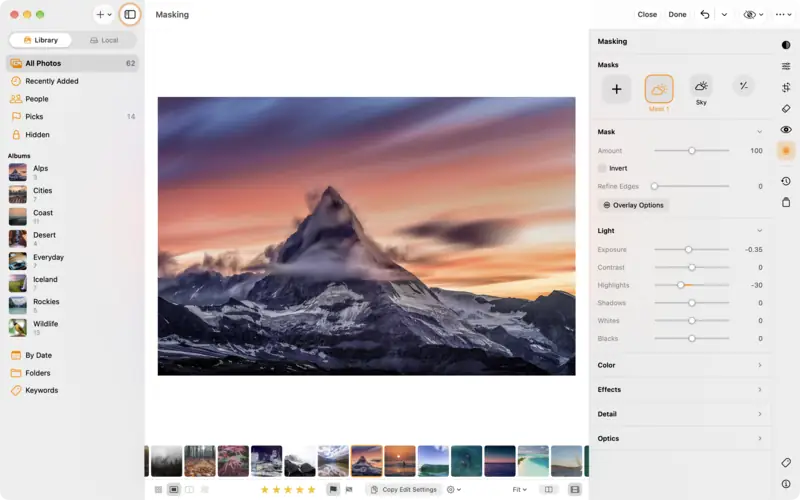This screenshot has width=800, height=500.
Task: Click the Done button
Action: pos(677,14)
